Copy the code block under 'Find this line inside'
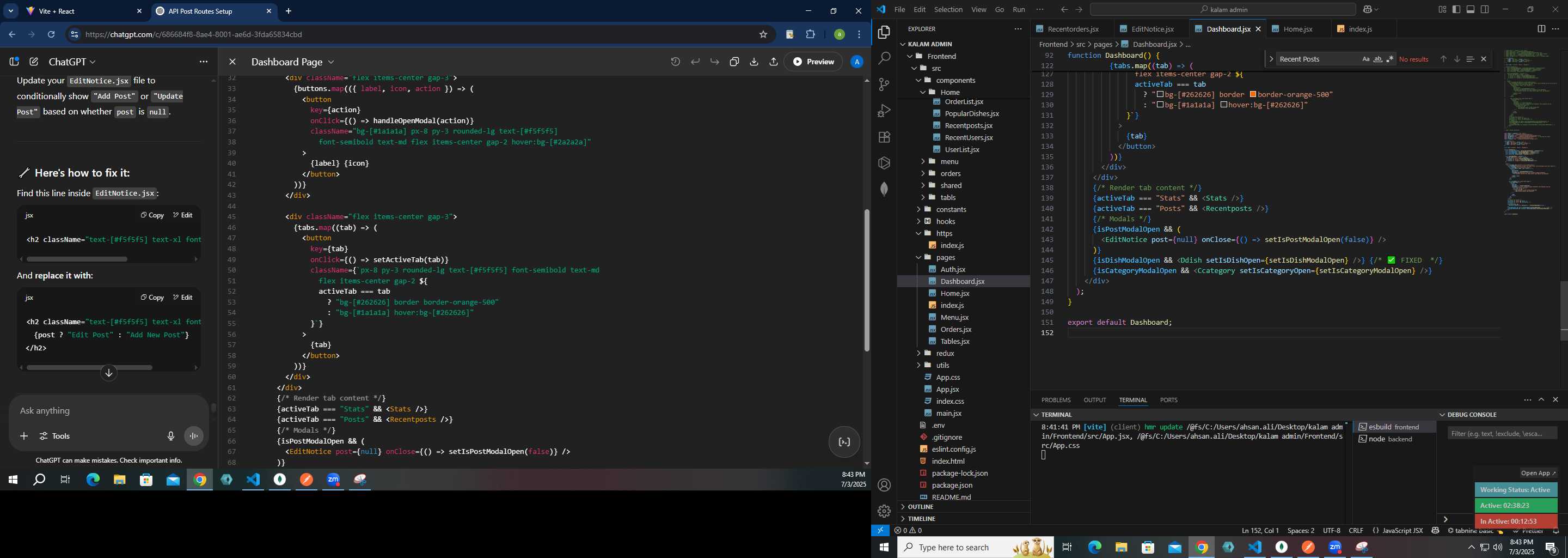Viewport: 1568px width, 558px height. (152, 215)
